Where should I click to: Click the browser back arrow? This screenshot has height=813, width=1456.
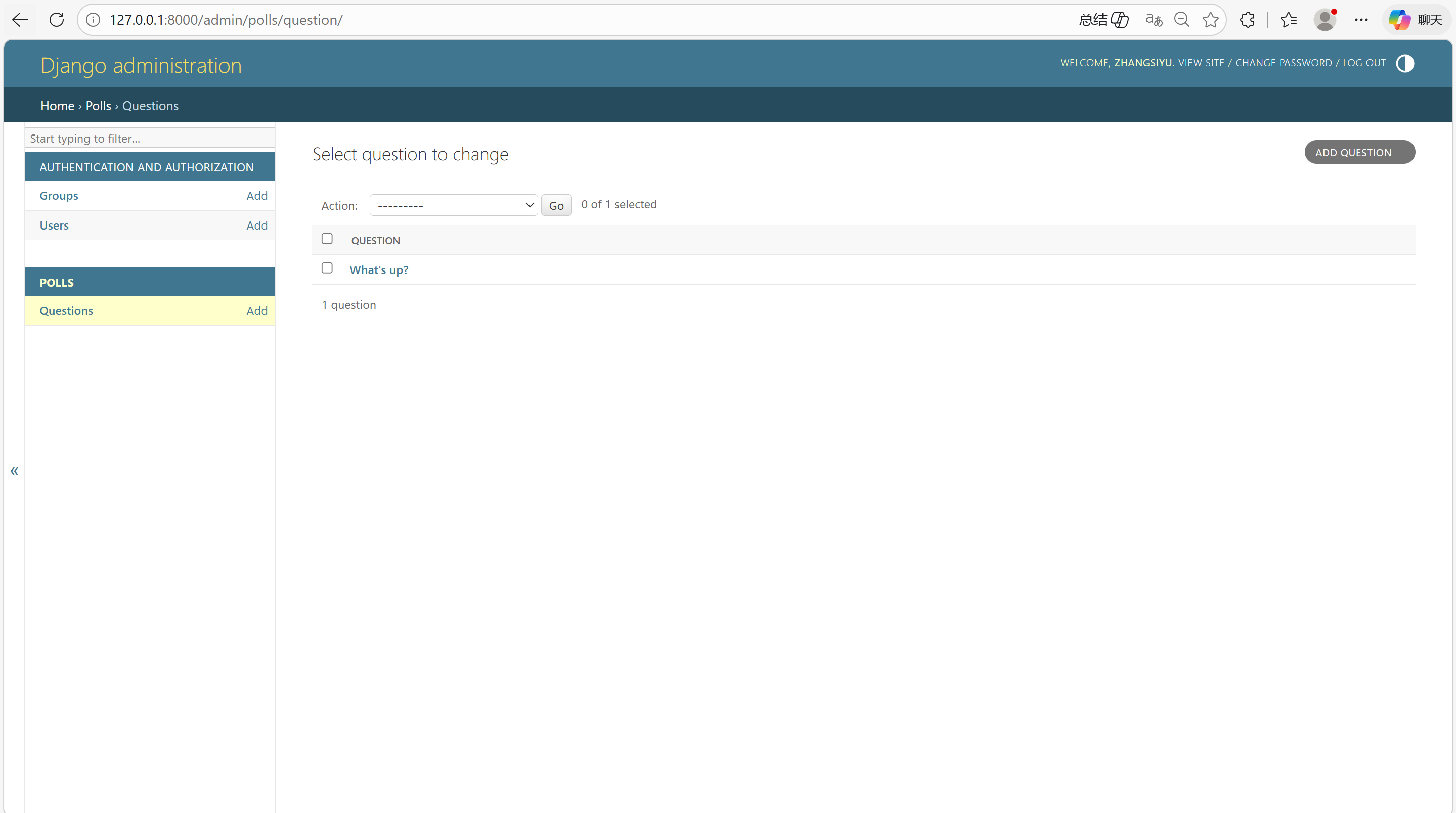pos(20,20)
